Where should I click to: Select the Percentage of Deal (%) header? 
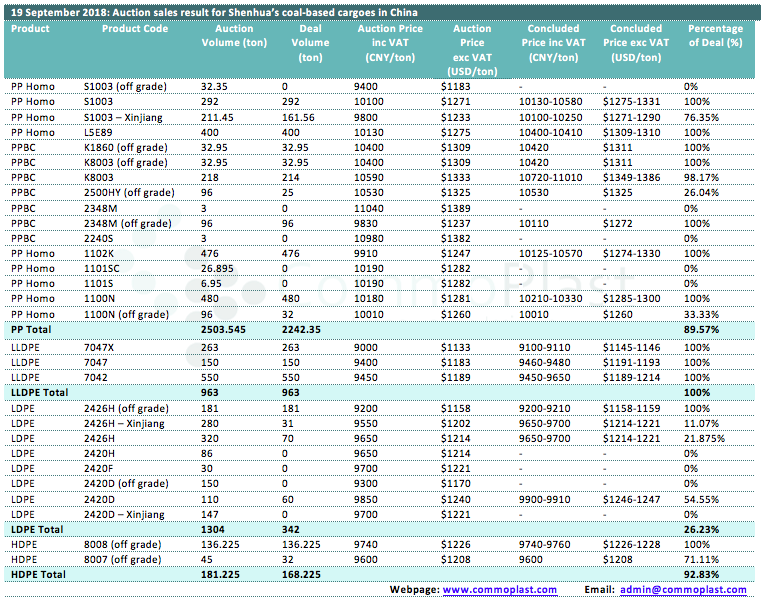click(715, 36)
